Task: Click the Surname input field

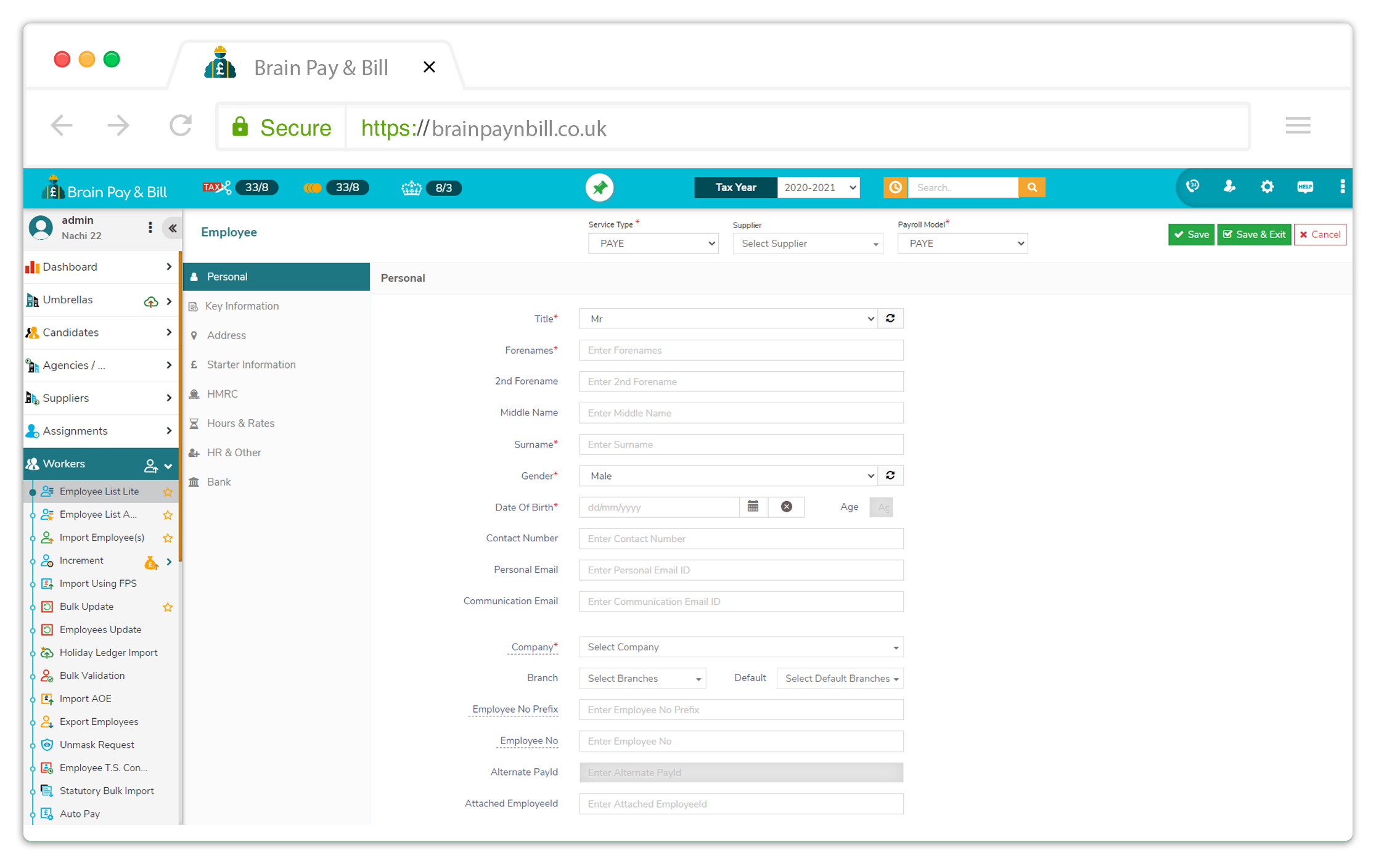Action: coord(741,444)
